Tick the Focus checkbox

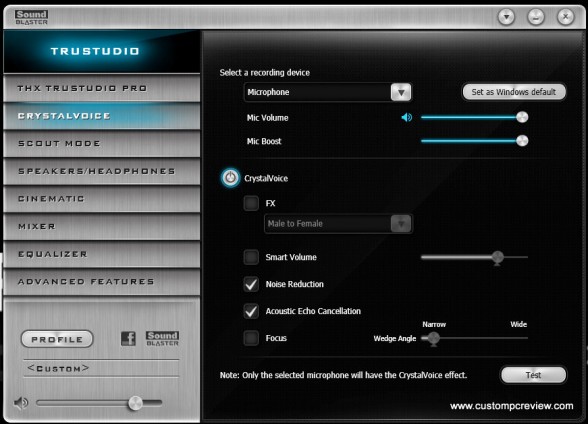pyautogui.click(x=251, y=338)
